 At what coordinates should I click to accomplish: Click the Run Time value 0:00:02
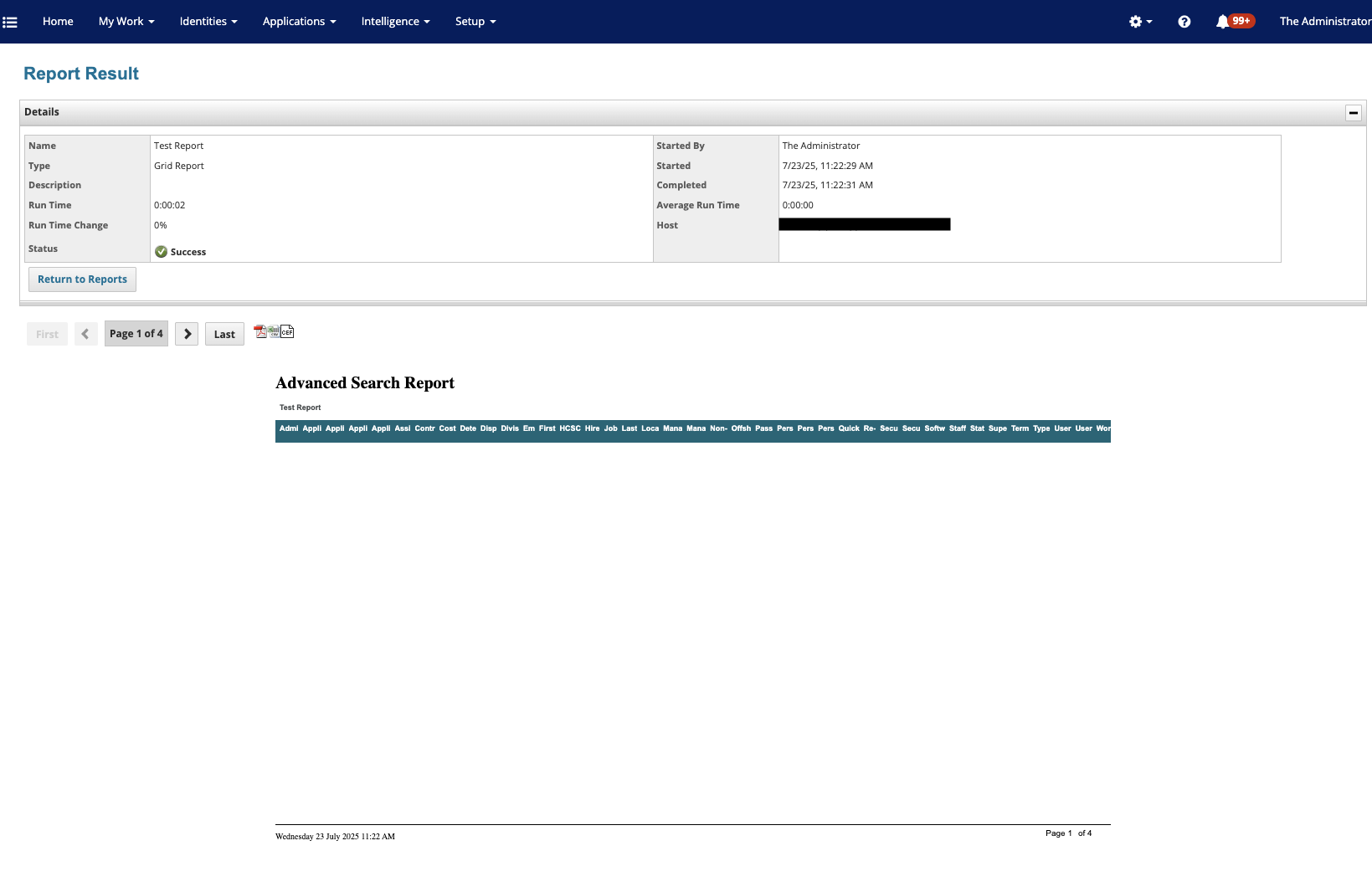(170, 205)
